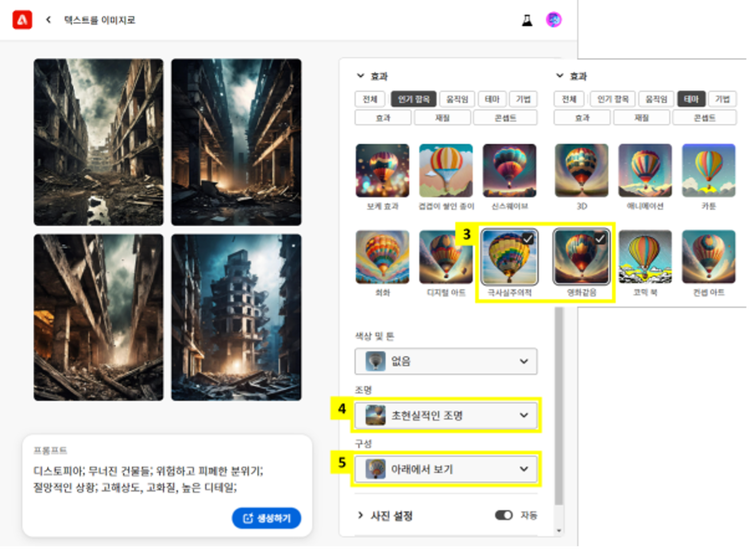Switch to the 움직임 tab above 보케 효과
This screenshot has height=550, width=750.
coord(457,99)
